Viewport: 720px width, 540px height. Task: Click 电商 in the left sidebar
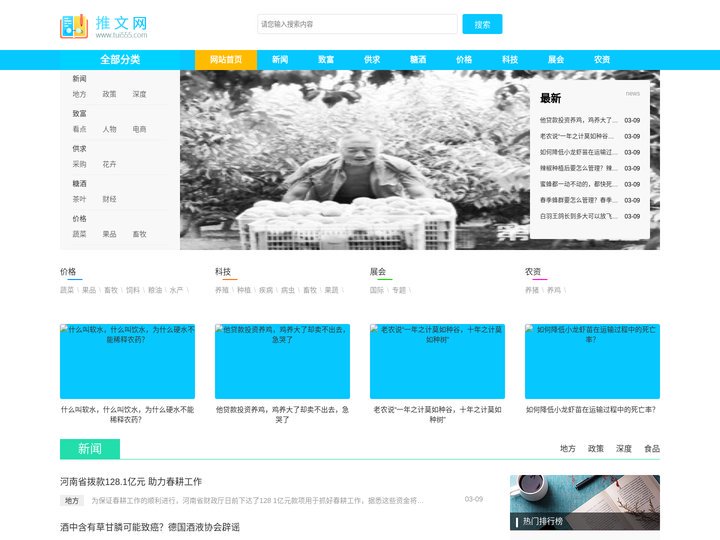(140, 129)
